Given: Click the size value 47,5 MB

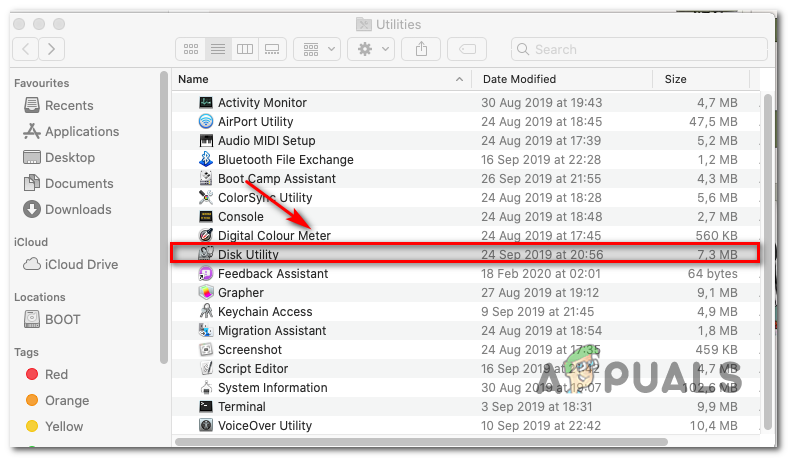Looking at the screenshot, I should 713,122.
